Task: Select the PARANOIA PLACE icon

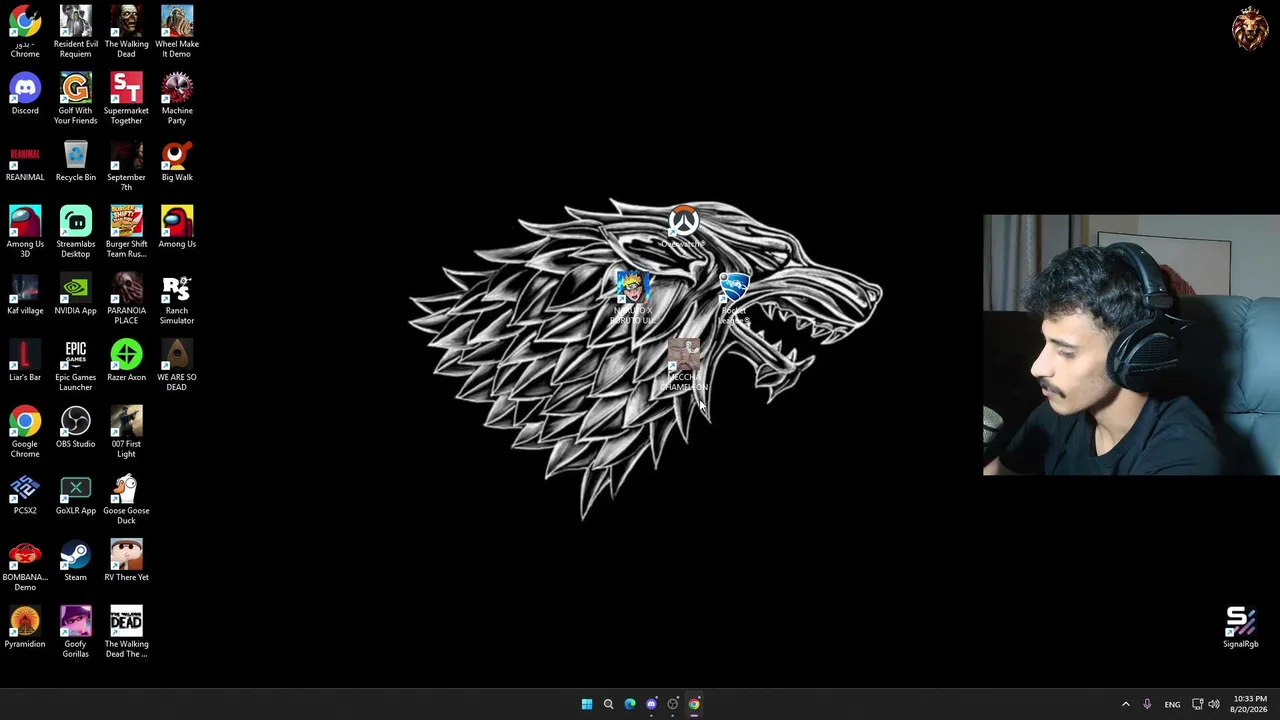Action: [x=126, y=299]
